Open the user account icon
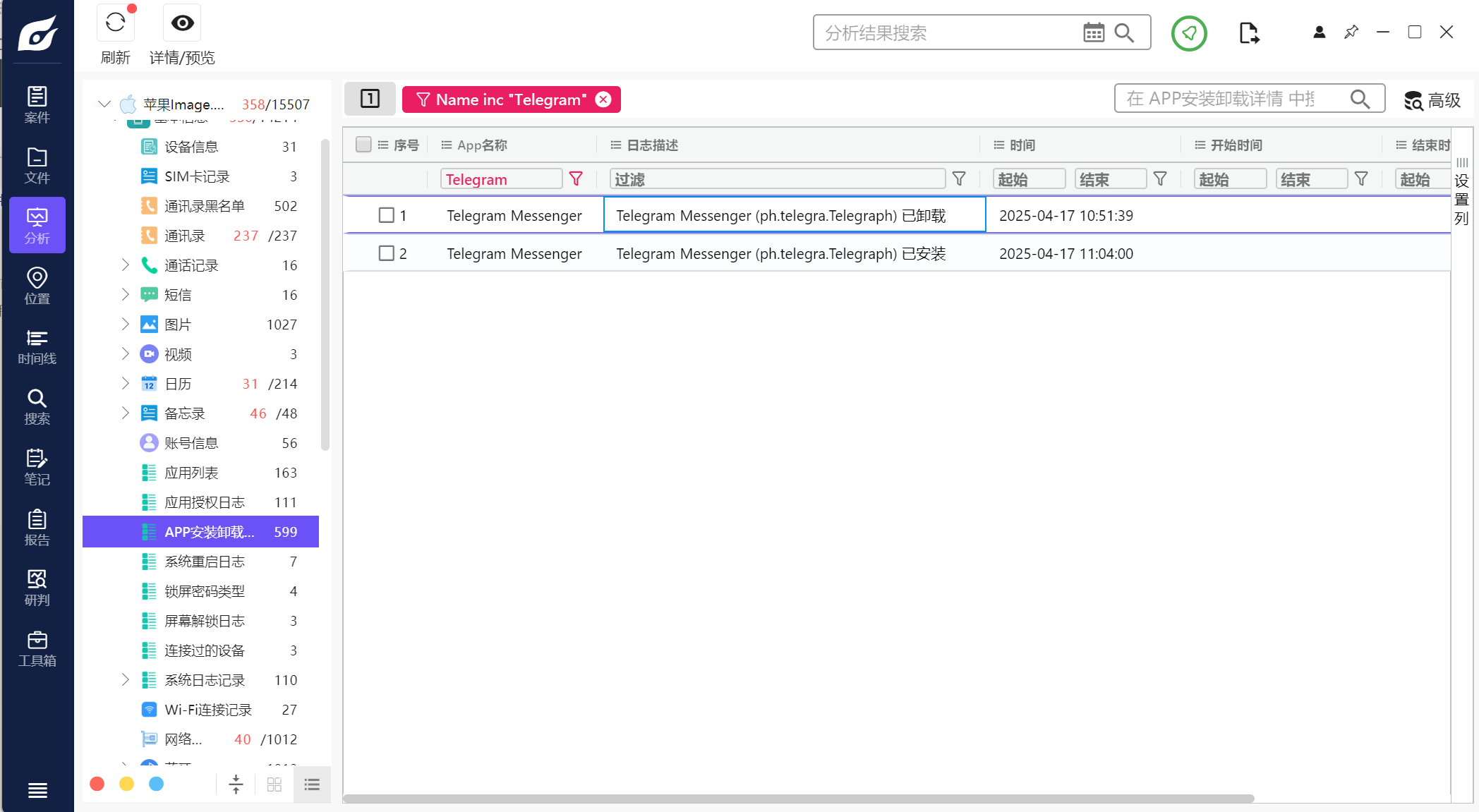 point(1319,32)
